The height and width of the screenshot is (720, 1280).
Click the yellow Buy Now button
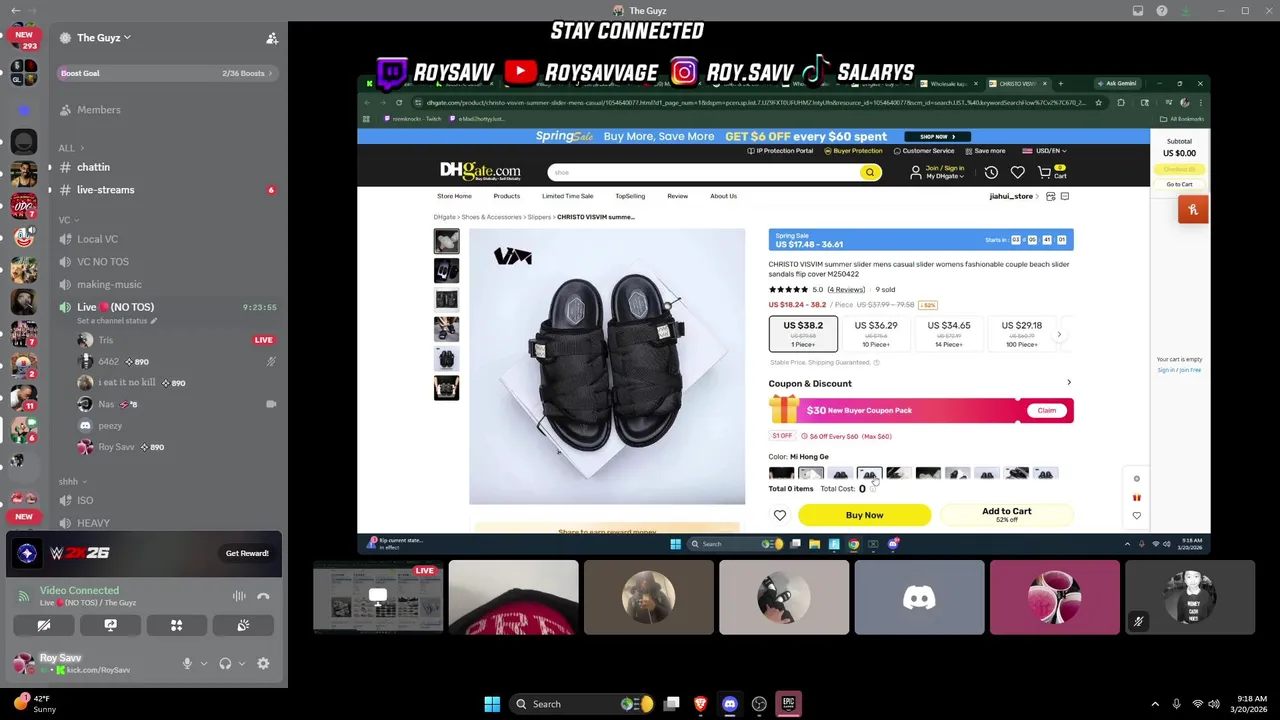(x=864, y=515)
